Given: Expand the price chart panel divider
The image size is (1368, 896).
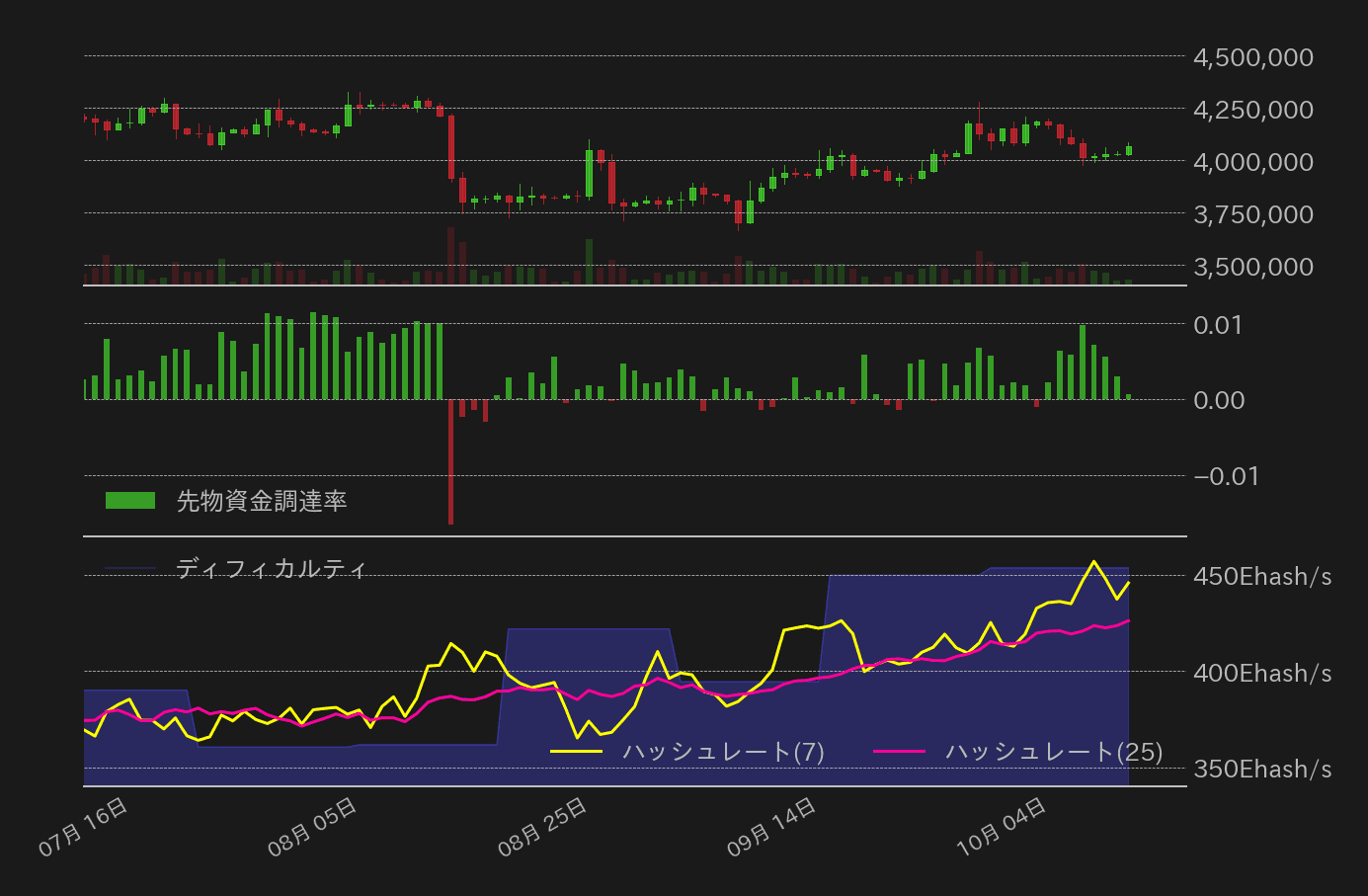Looking at the screenshot, I should click(x=632, y=286).
